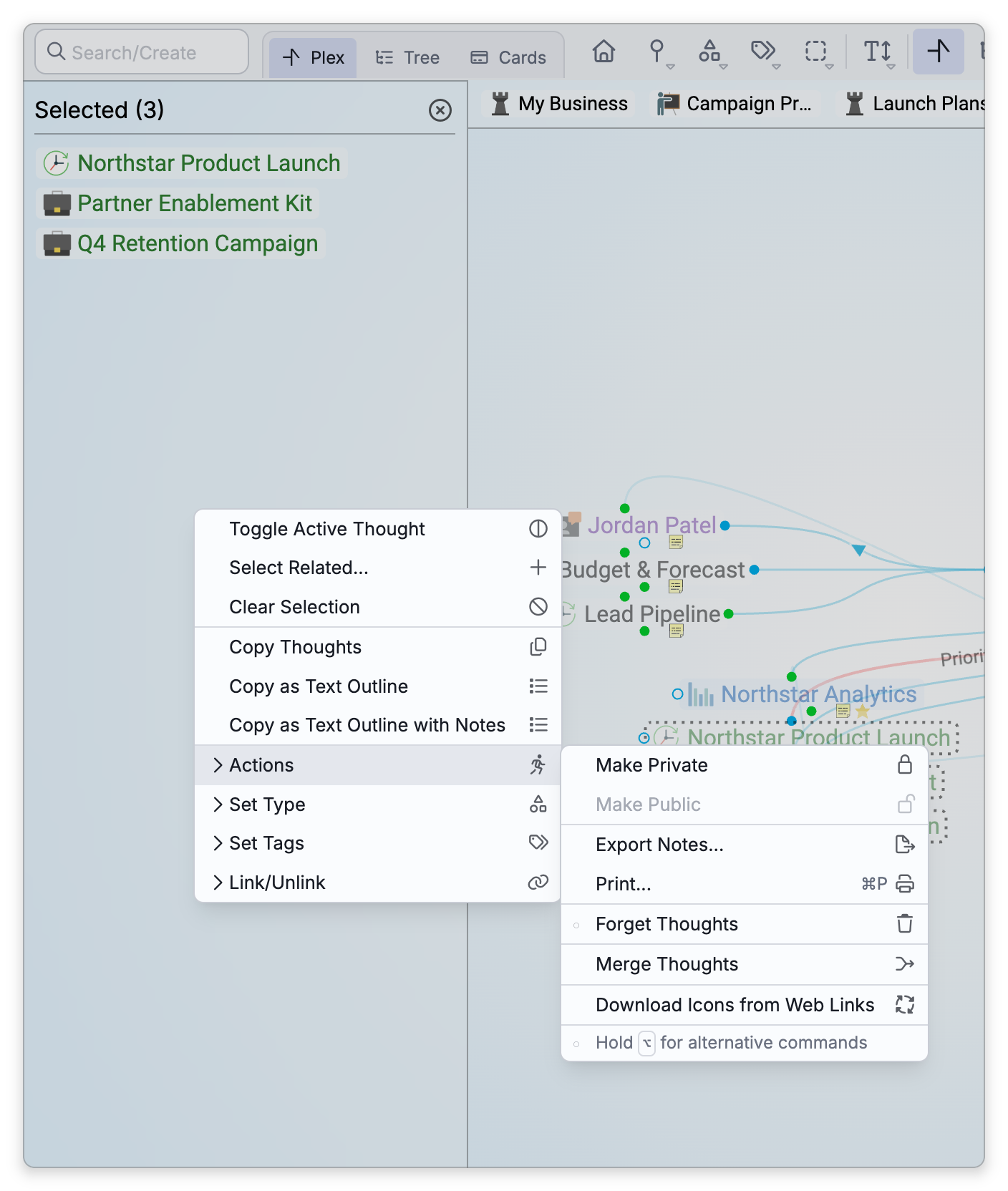Open the Pin toolbar dropdown
Screen dimensions: 1008x1191
tap(659, 53)
